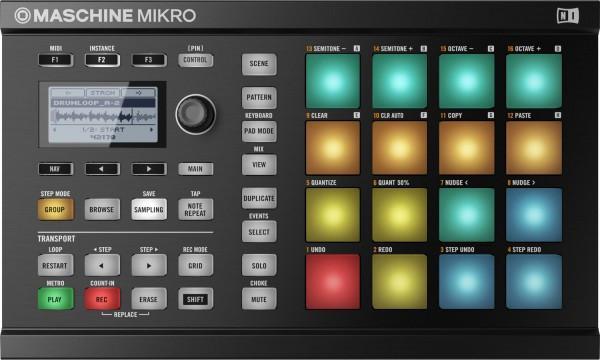
Task: Click the control encoder knob
Action: pos(196,114)
